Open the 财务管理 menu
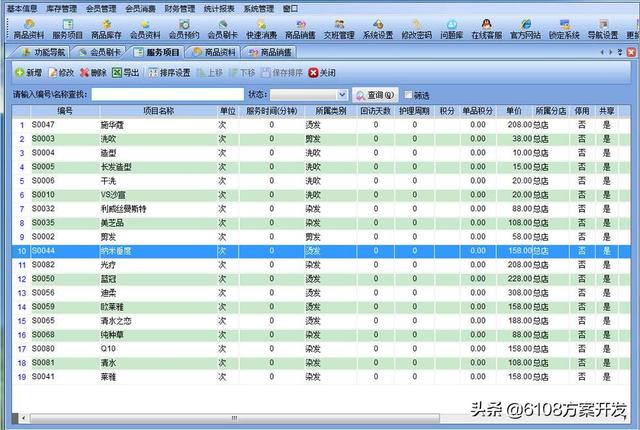 point(180,8)
